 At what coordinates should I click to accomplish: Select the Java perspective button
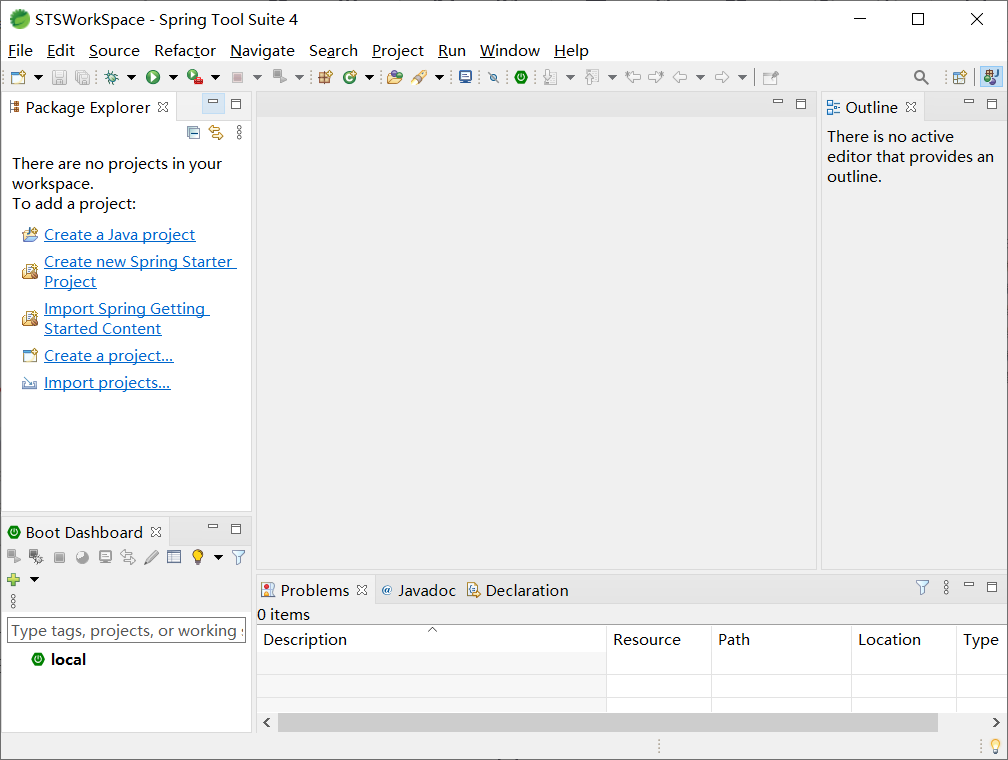click(991, 77)
